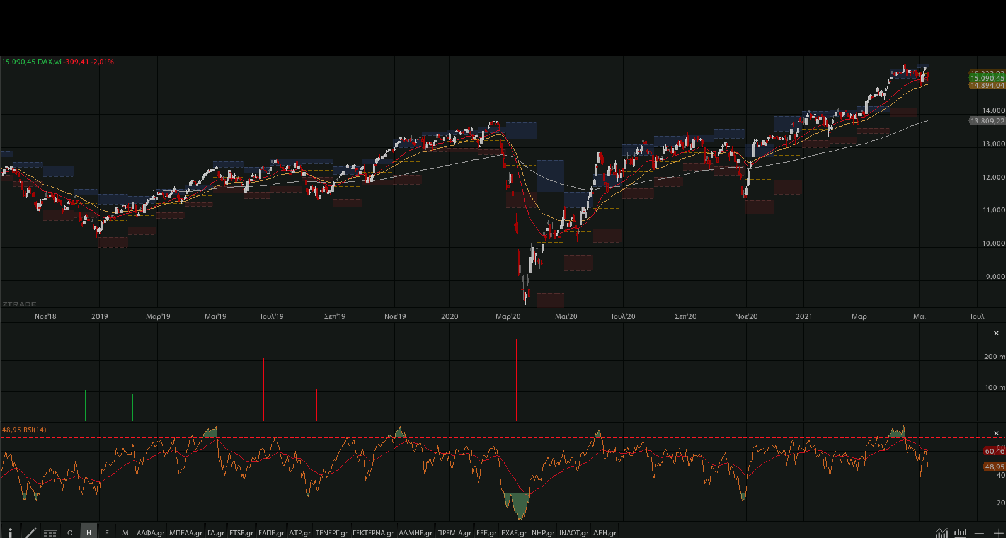The width and height of the screenshot is (1006, 538).
Task: Select the line drawing tool
Action: [x=30, y=532]
